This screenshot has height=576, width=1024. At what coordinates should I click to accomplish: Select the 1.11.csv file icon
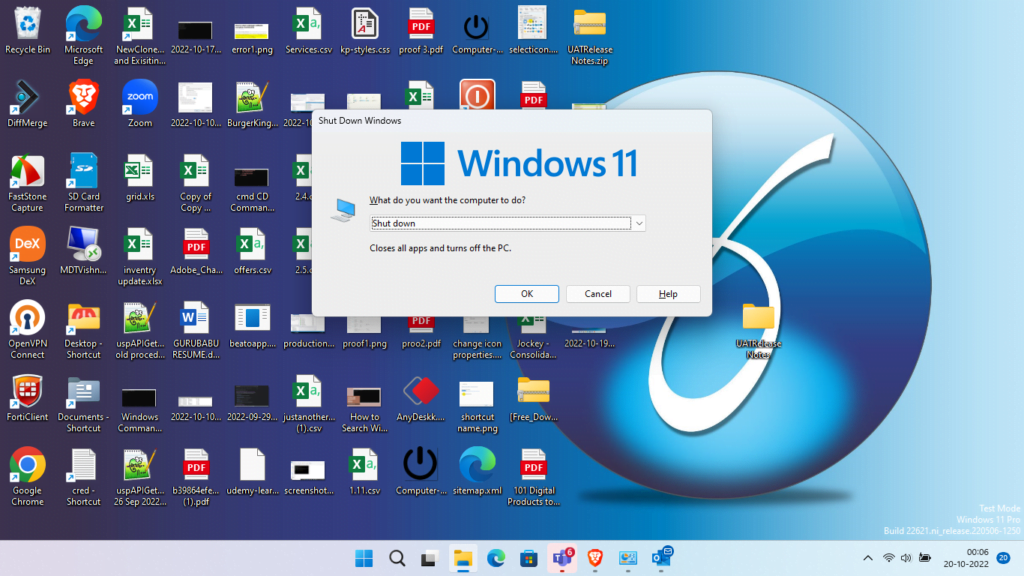(x=364, y=472)
